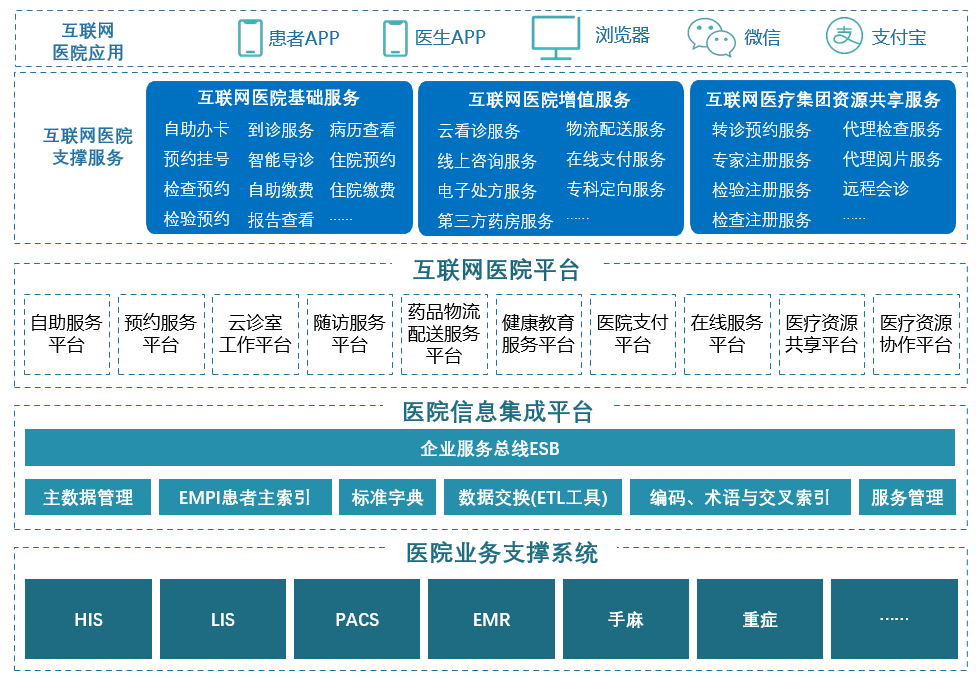Click the WeChat chat bubbles icon
Screen dimensions: 977x679
click(711, 37)
